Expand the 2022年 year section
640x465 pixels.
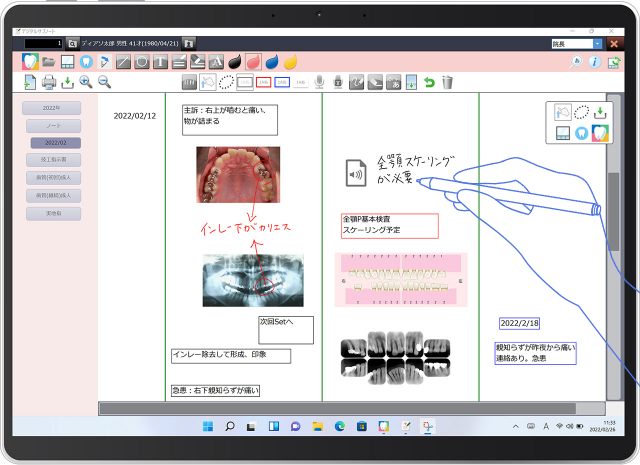53,107
